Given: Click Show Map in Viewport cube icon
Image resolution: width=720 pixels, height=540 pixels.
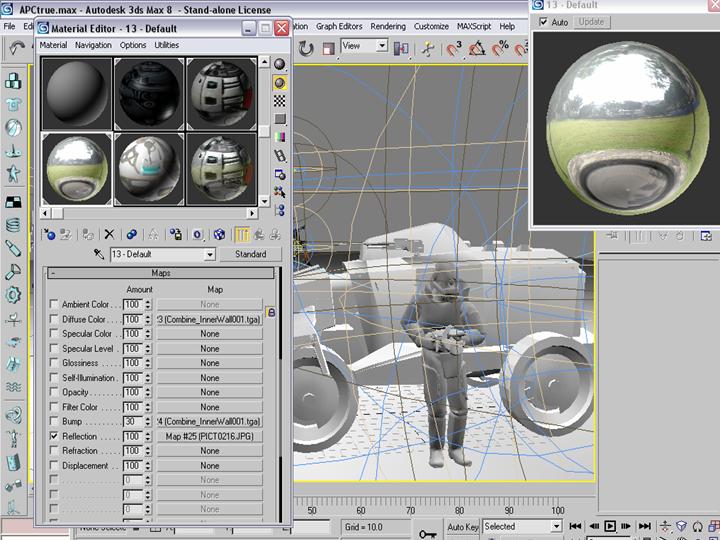Looking at the screenshot, I should click(x=219, y=234).
